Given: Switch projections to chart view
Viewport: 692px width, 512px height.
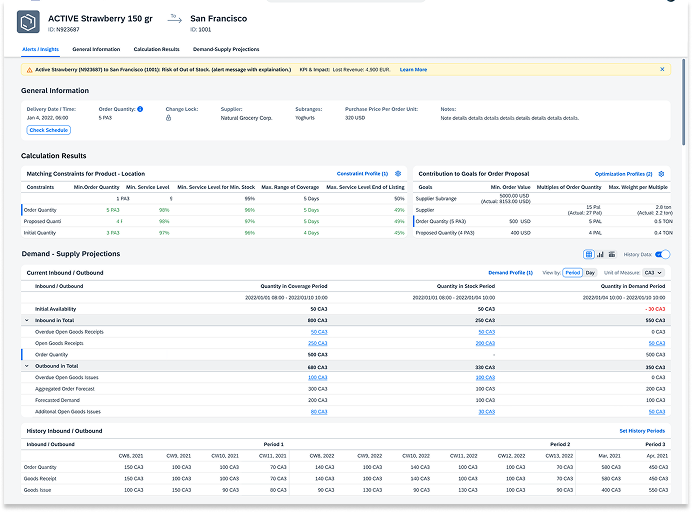Looking at the screenshot, I should [x=600, y=254].
